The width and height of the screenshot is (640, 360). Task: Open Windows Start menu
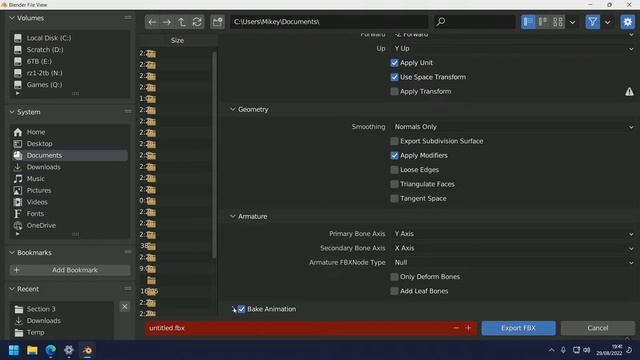(13, 350)
